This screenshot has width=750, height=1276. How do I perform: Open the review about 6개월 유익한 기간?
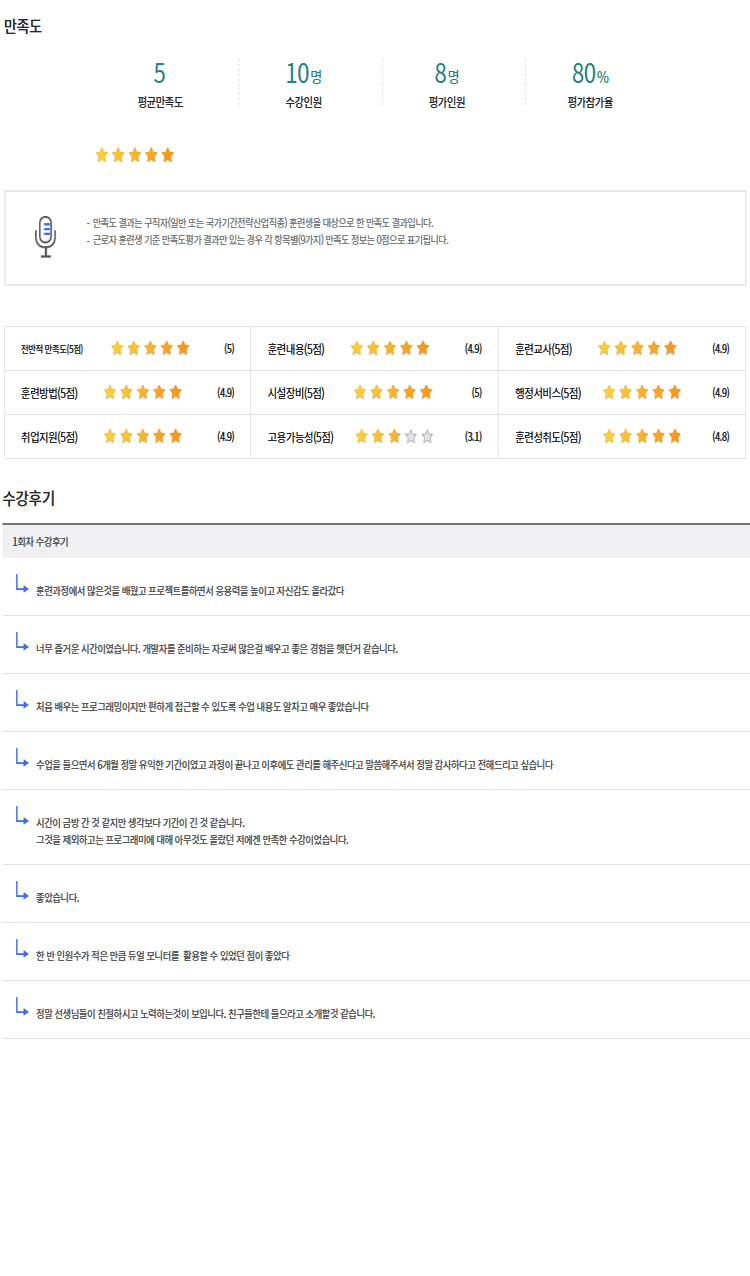(x=294, y=765)
